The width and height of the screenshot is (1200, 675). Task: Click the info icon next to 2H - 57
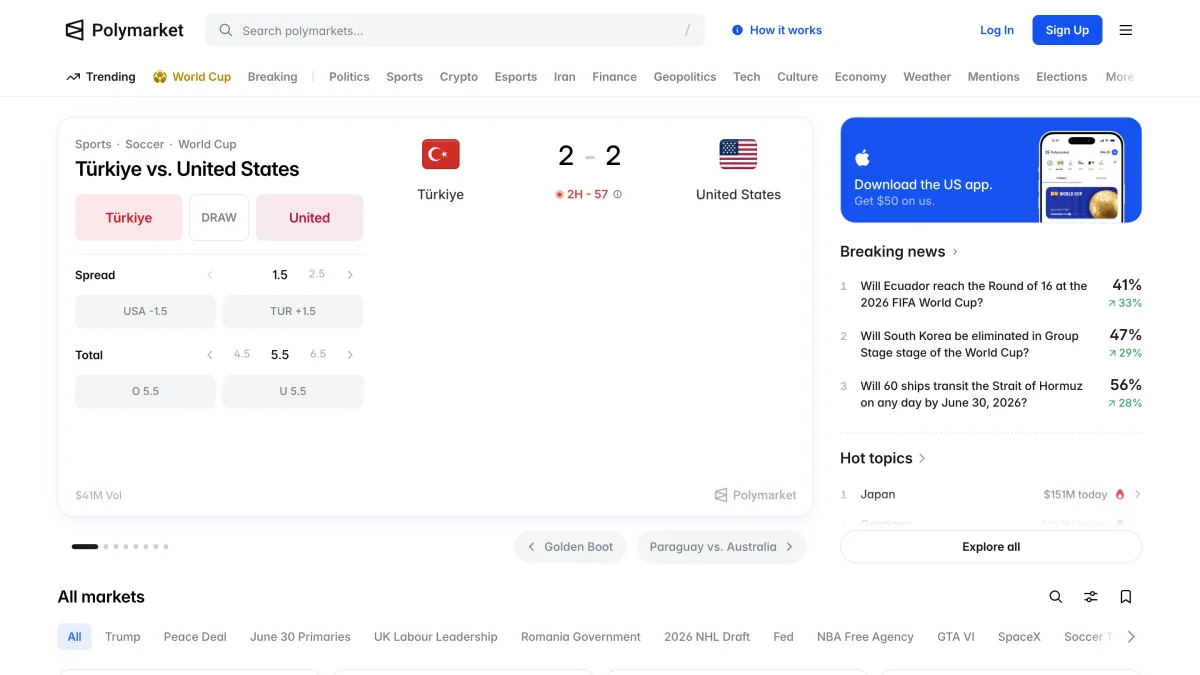tap(617, 195)
